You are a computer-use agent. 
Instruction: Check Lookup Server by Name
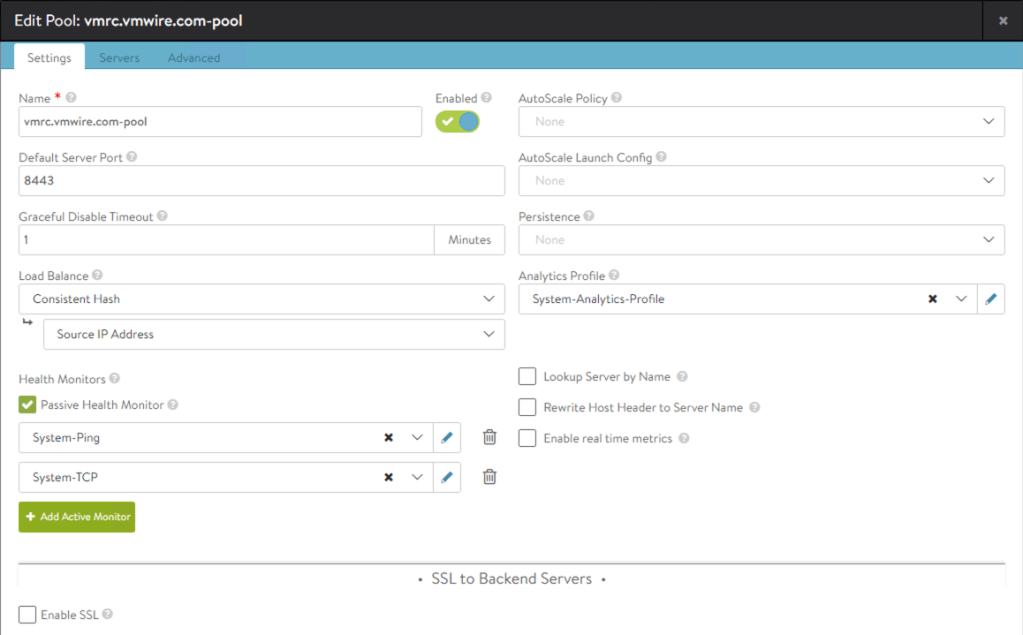point(527,377)
